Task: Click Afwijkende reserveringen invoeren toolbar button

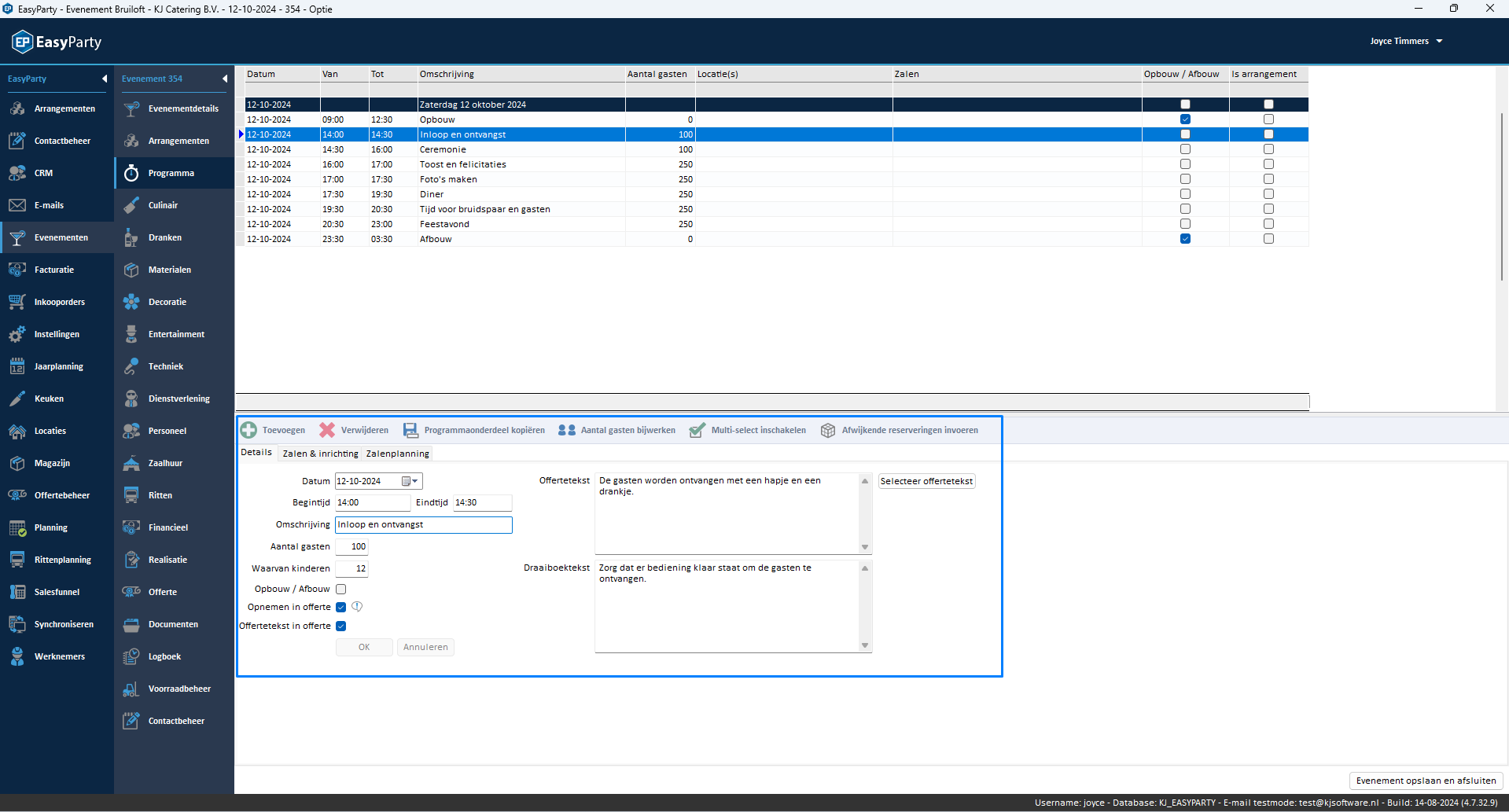Action: (x=899, y=430)
